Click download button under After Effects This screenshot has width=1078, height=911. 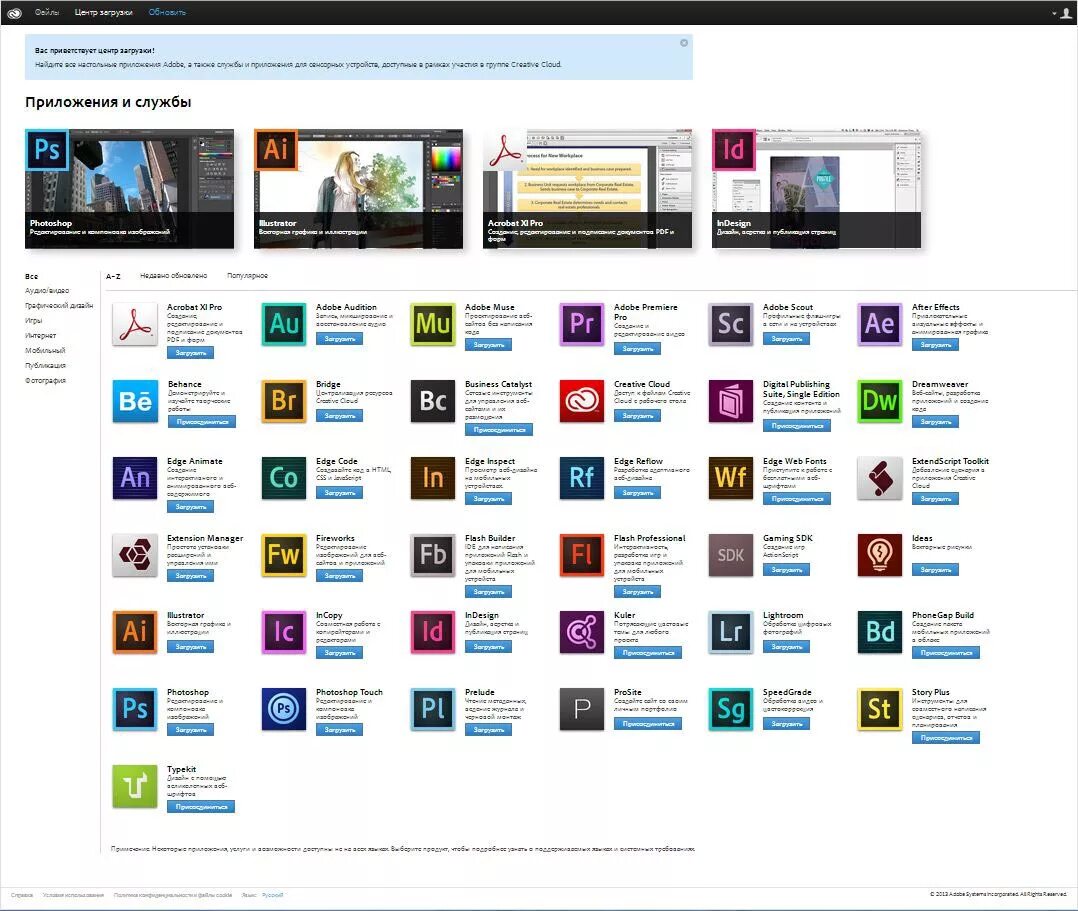click(935, 344)
